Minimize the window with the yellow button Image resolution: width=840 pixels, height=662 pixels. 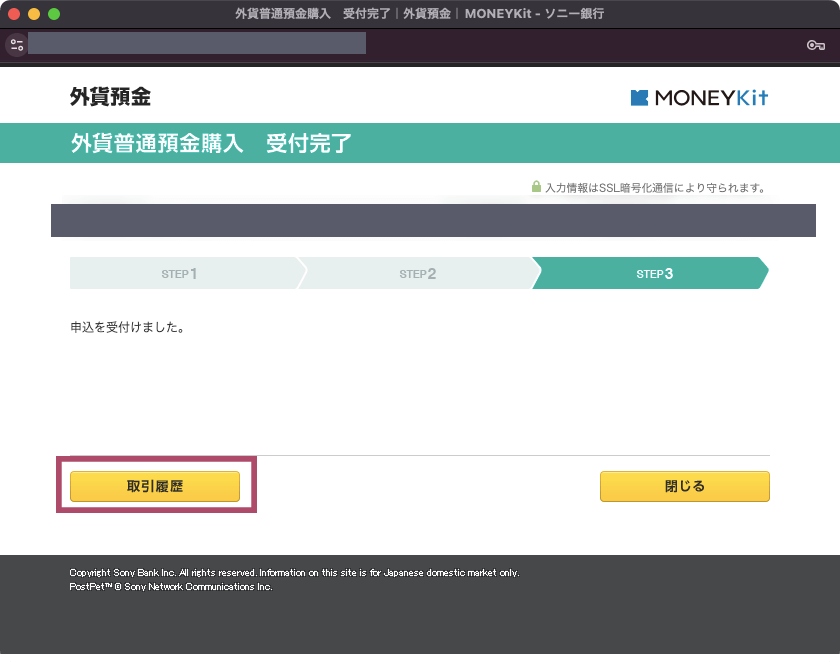[34, 14]
